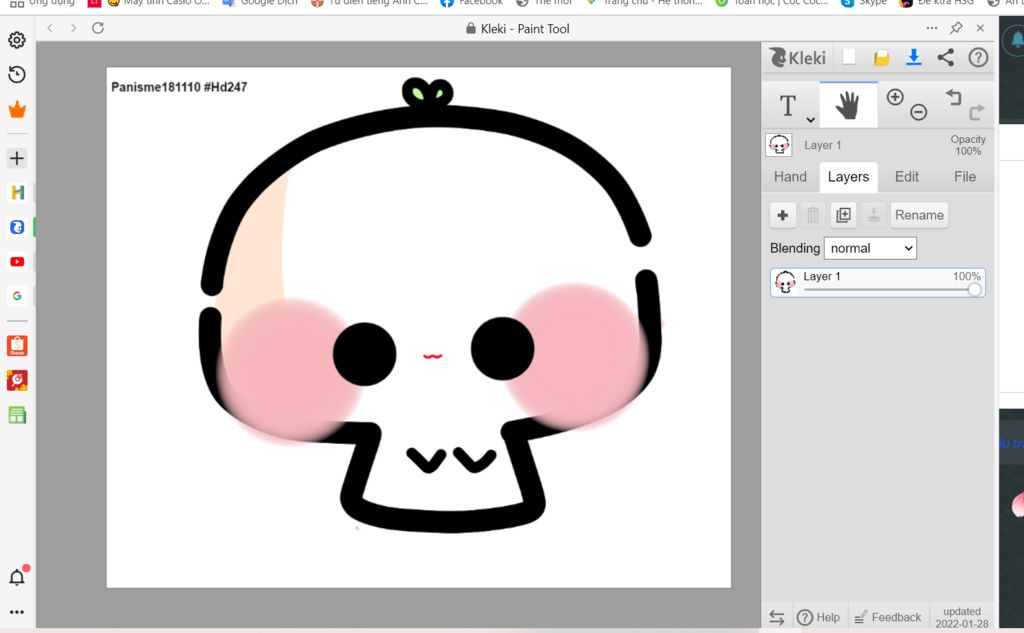Delete the layer with the trash icon
1024x633 pixels.
(812, 215)
